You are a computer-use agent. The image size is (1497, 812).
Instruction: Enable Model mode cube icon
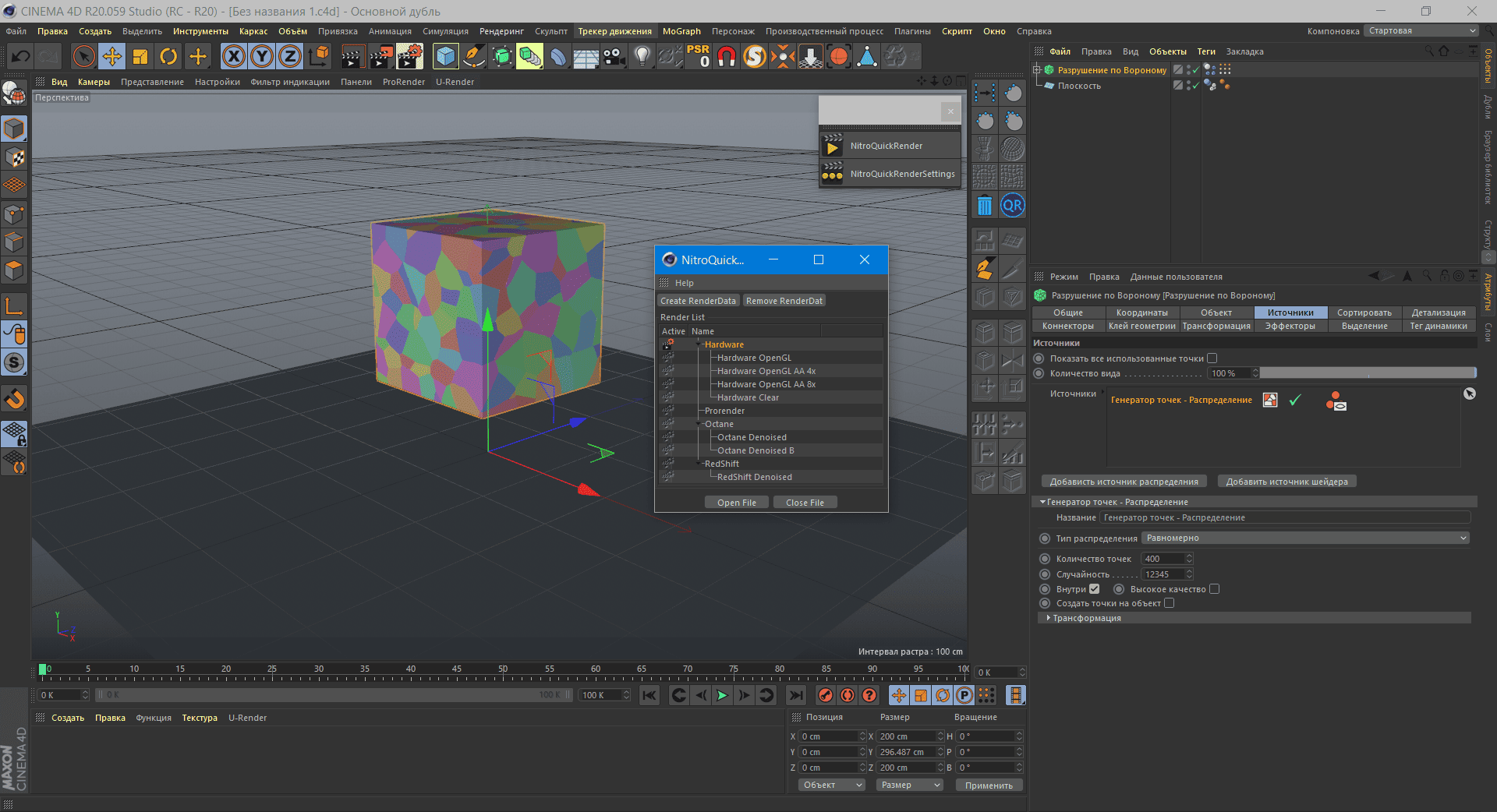14,129
